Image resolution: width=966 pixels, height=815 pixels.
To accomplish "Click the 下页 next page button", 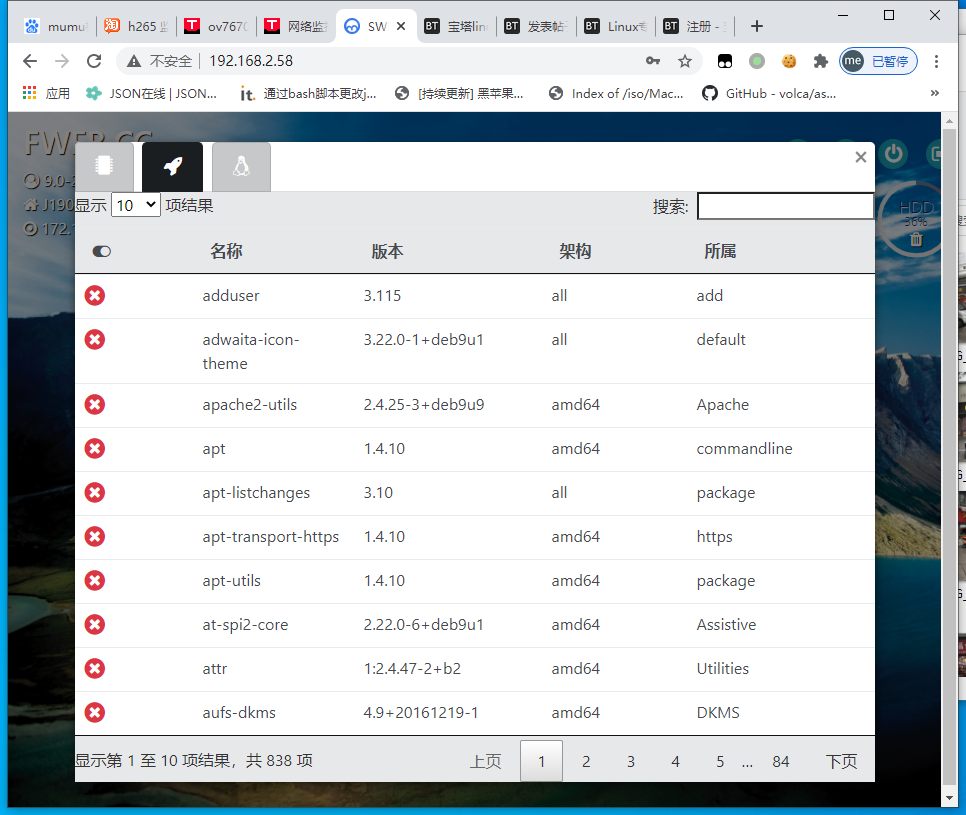I will pyautogui.click(x=841, y=761).
